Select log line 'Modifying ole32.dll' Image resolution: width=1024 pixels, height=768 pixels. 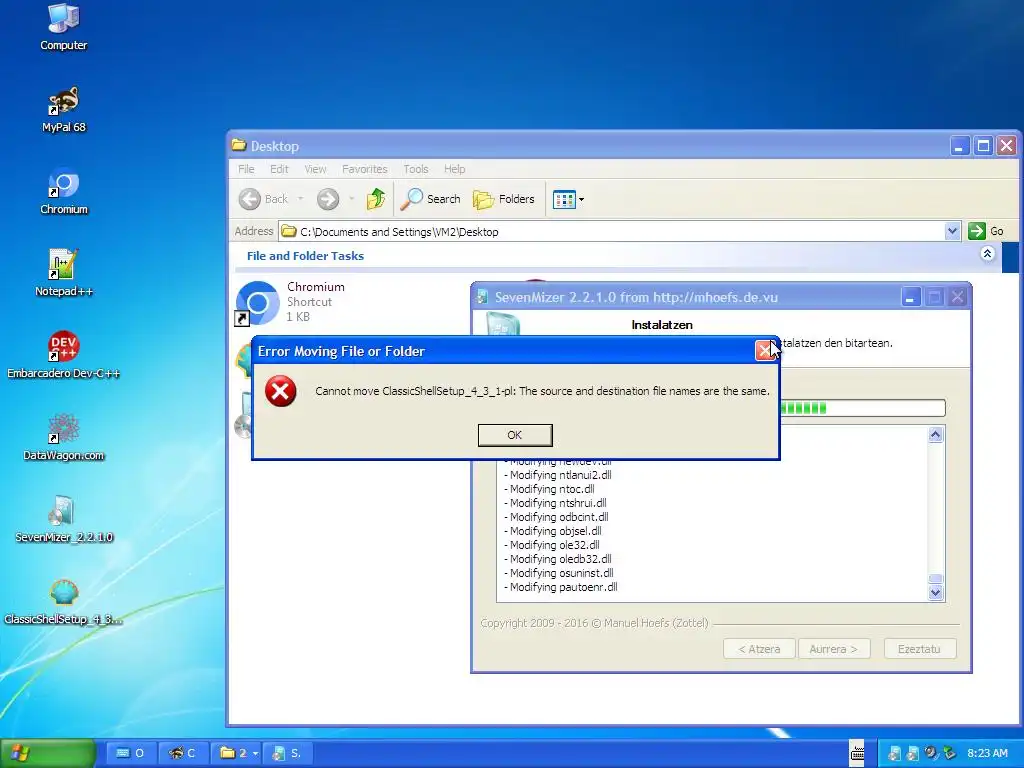(552, 545)
